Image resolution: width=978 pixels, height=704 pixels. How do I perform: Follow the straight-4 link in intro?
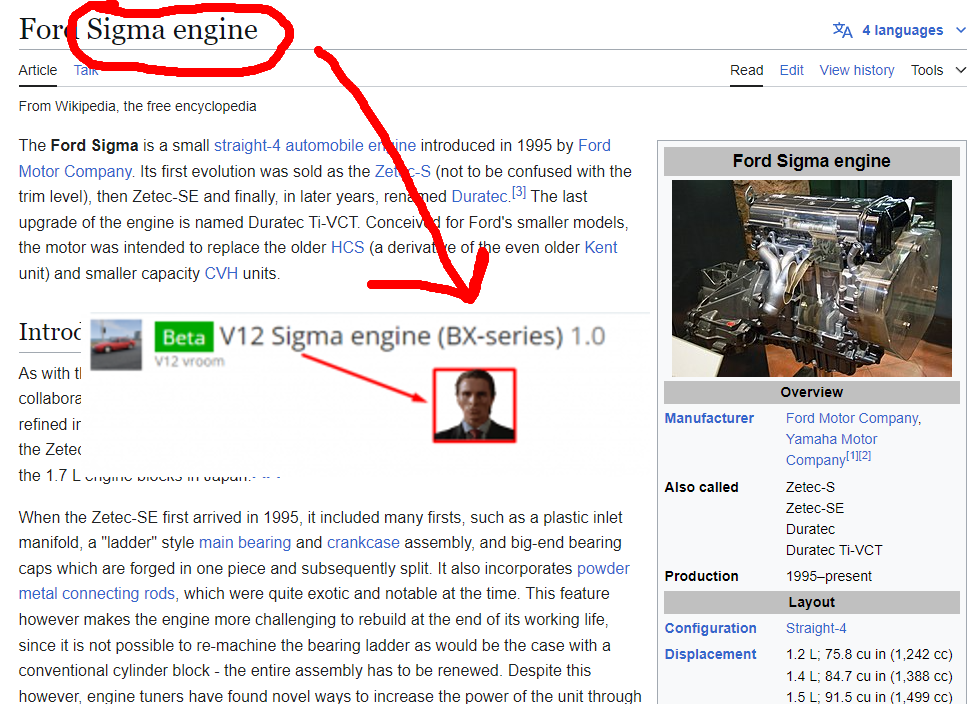coord(247,145)
